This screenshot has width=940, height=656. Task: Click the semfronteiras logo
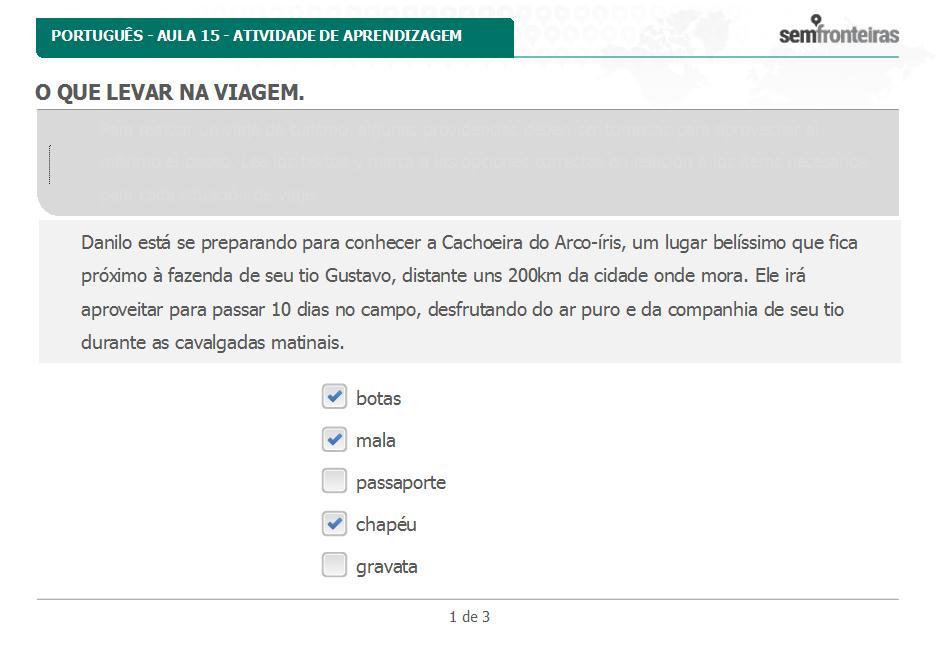pyautogui.click(x=839, y=35)
